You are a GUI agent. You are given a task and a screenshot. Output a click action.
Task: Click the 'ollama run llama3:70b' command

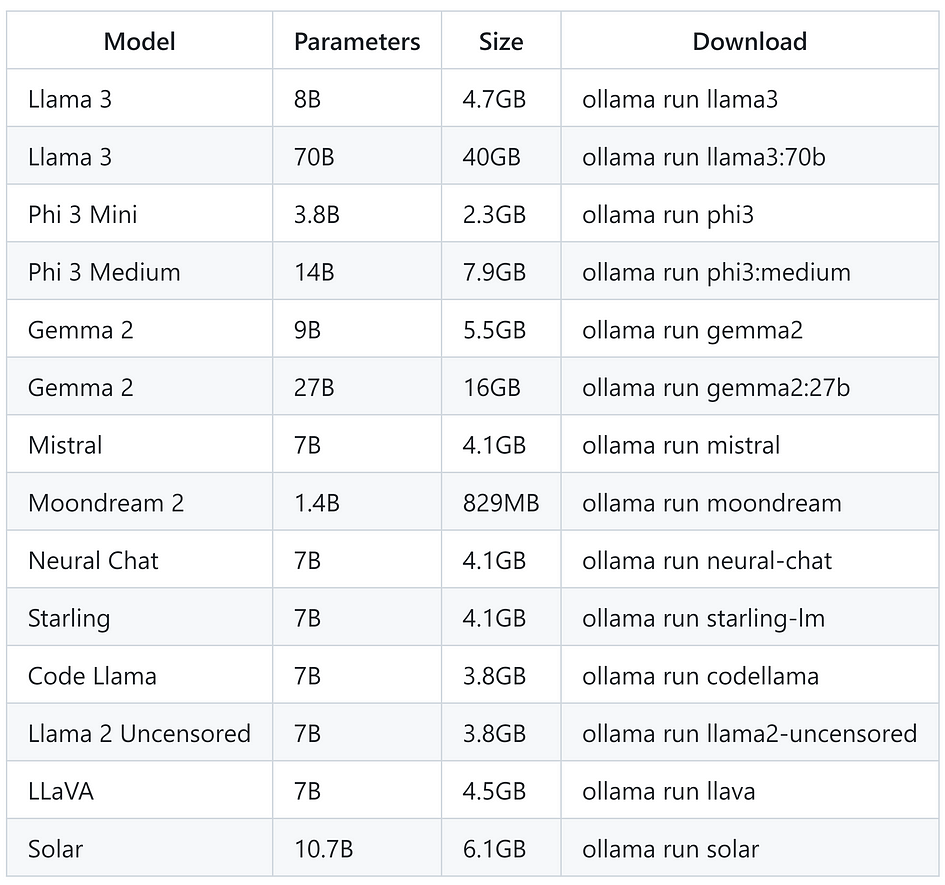[x=703, y=157]
